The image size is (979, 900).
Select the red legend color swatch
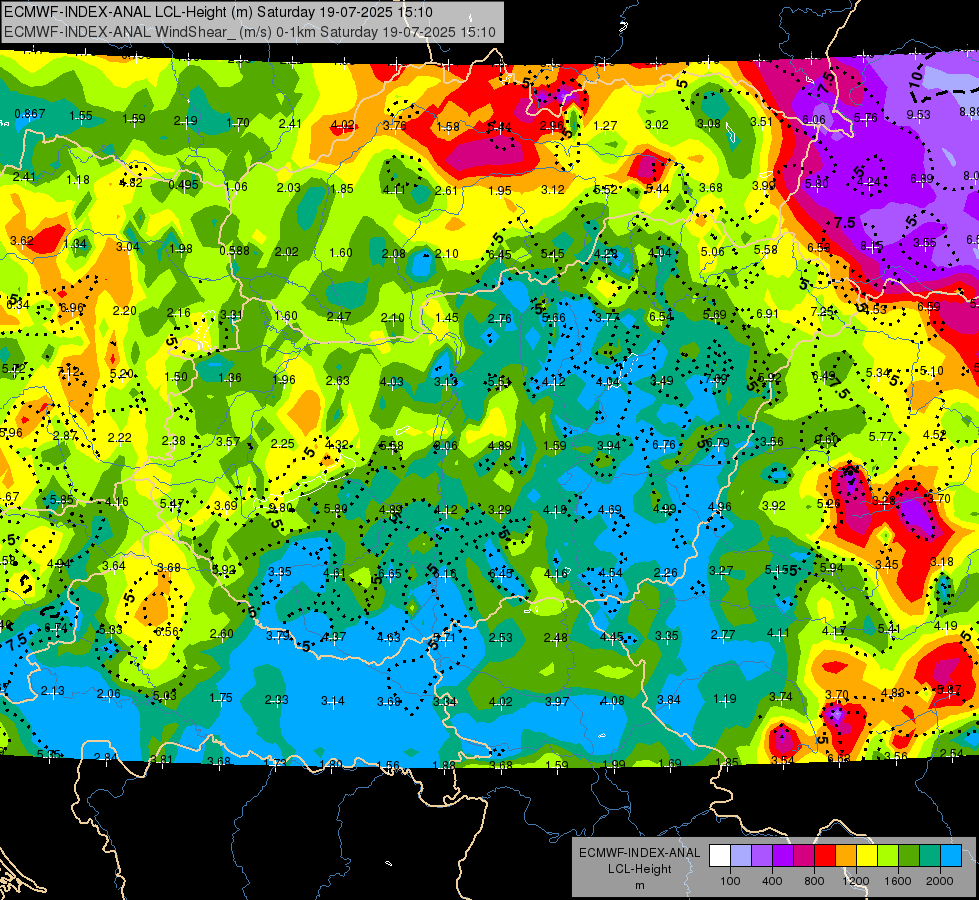click(825, 856)
